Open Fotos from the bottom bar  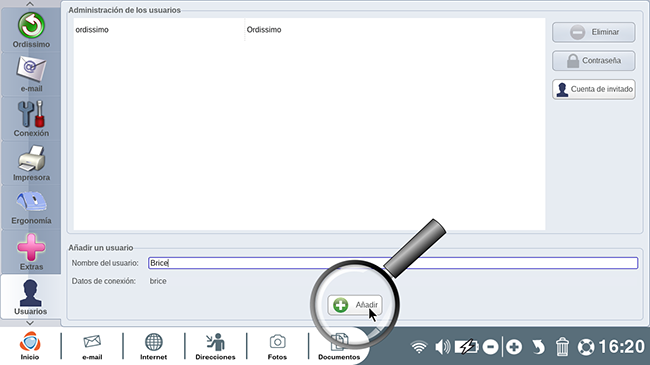(x=277, y=346)
